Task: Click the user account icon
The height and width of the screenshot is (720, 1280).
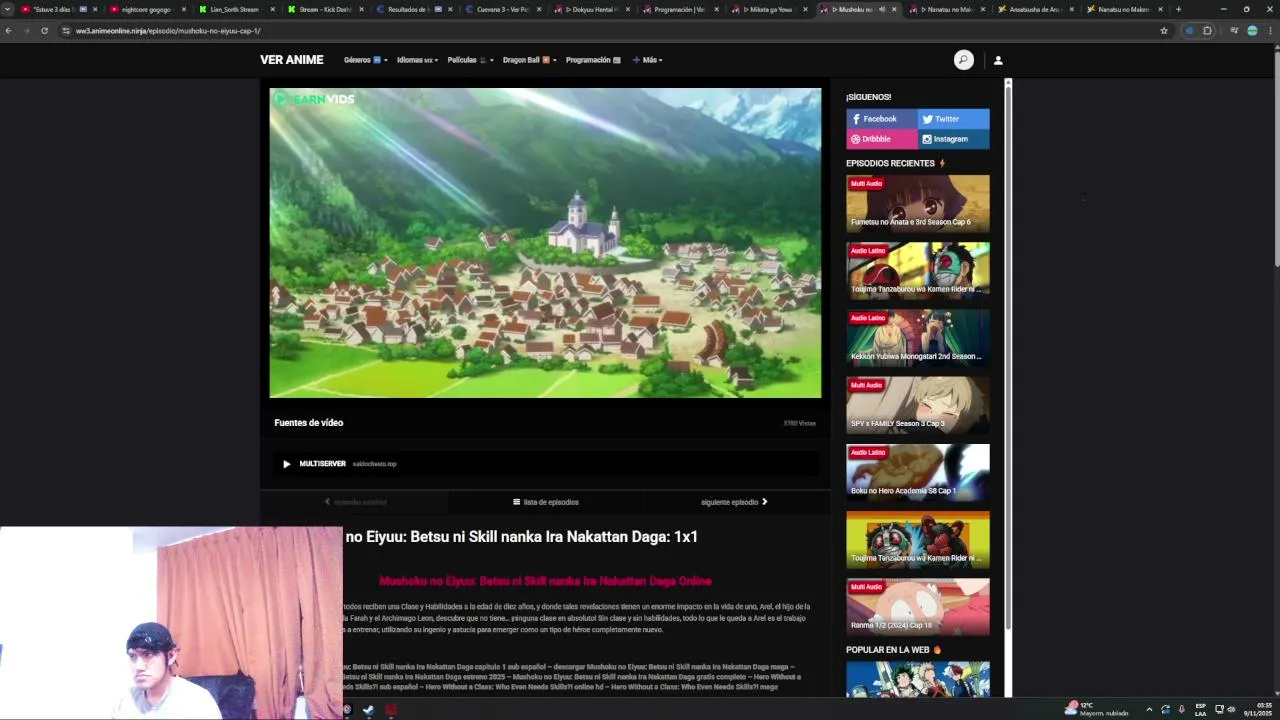Action: click(998, 60)
